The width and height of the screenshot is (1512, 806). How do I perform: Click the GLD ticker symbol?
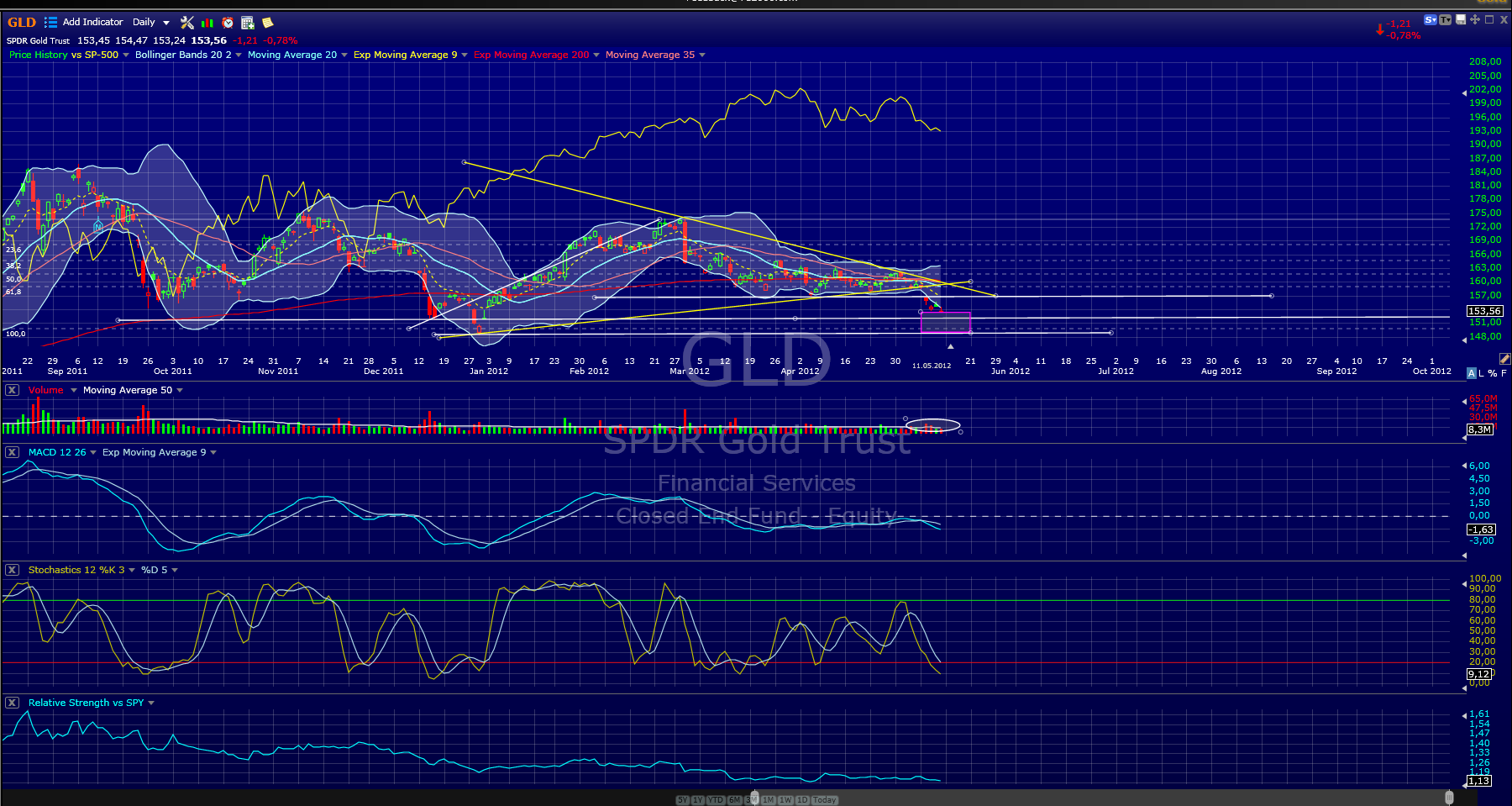(x=22, y=23)
